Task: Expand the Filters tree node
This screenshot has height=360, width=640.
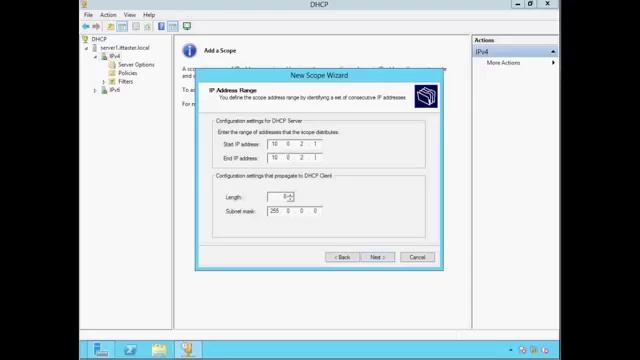Action: [x=104, y=82]
